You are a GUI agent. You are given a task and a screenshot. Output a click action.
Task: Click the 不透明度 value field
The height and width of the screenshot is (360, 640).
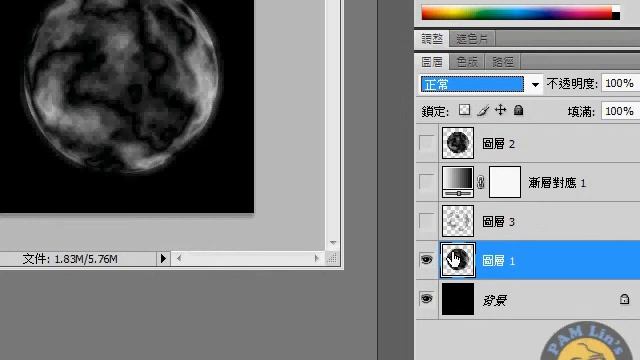(620, 84)
